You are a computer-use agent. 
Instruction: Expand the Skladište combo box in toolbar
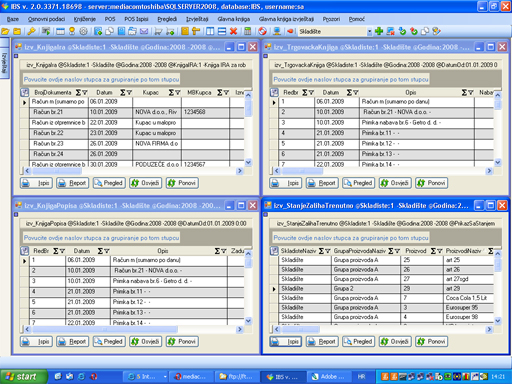point(369,32)
